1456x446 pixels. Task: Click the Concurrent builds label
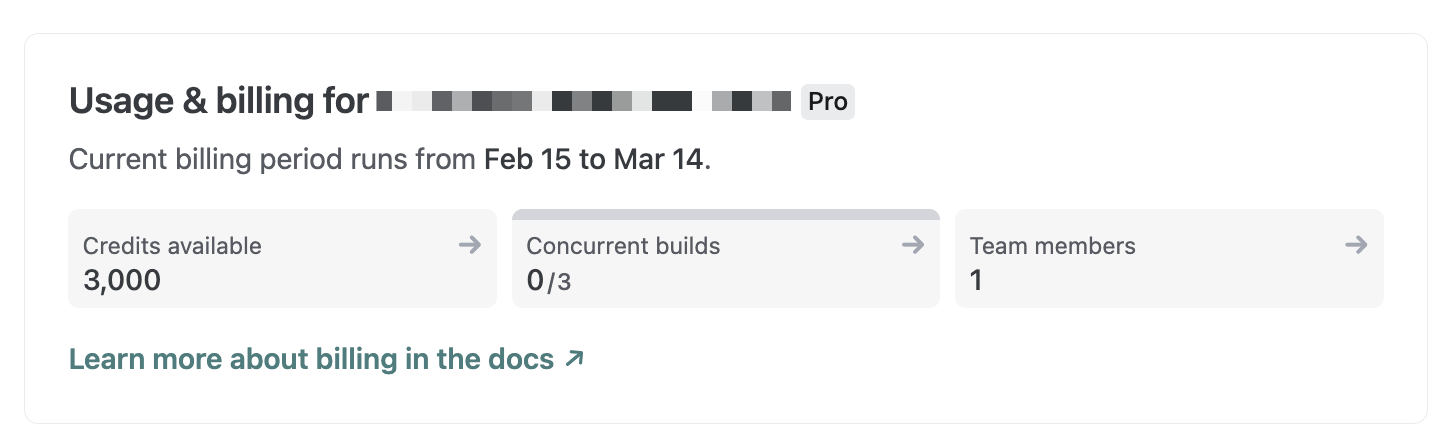click(x=622, y=245)
